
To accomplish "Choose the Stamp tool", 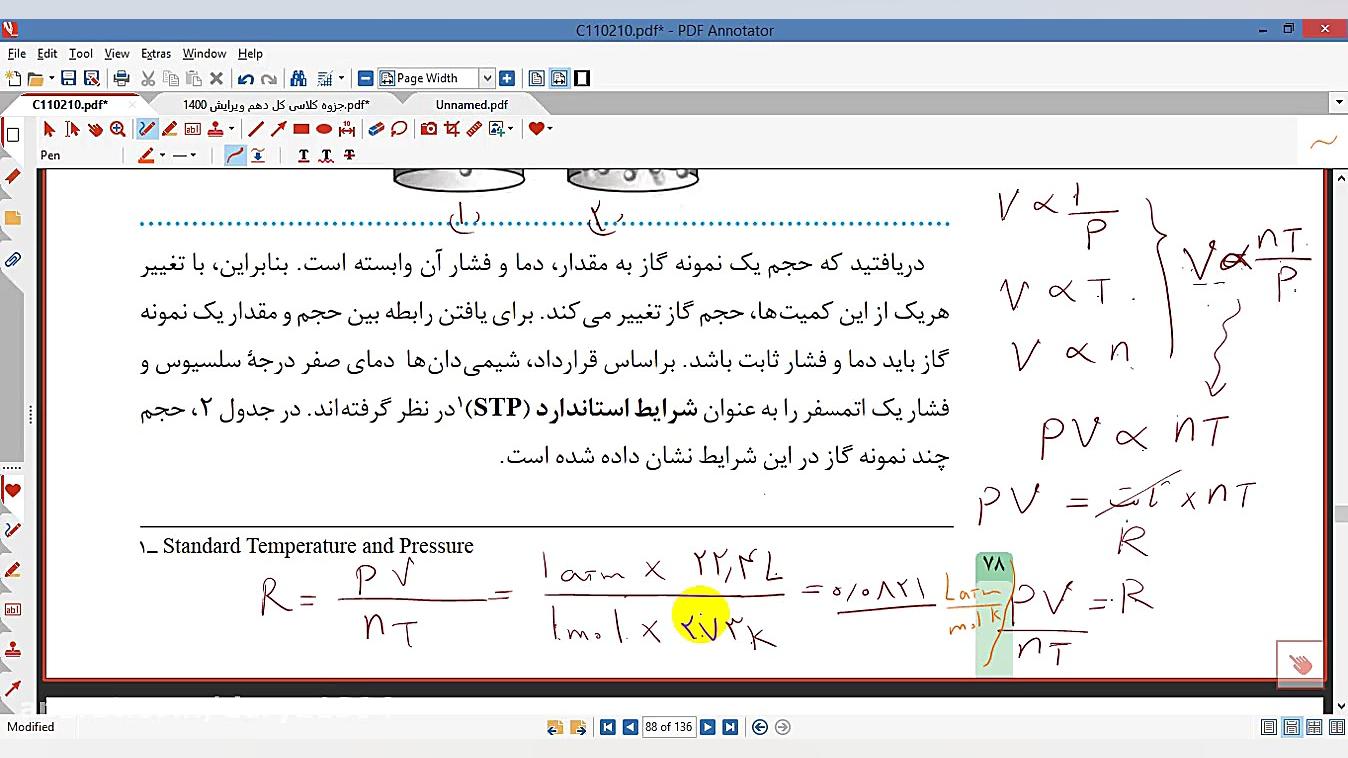I will [214, 129].
